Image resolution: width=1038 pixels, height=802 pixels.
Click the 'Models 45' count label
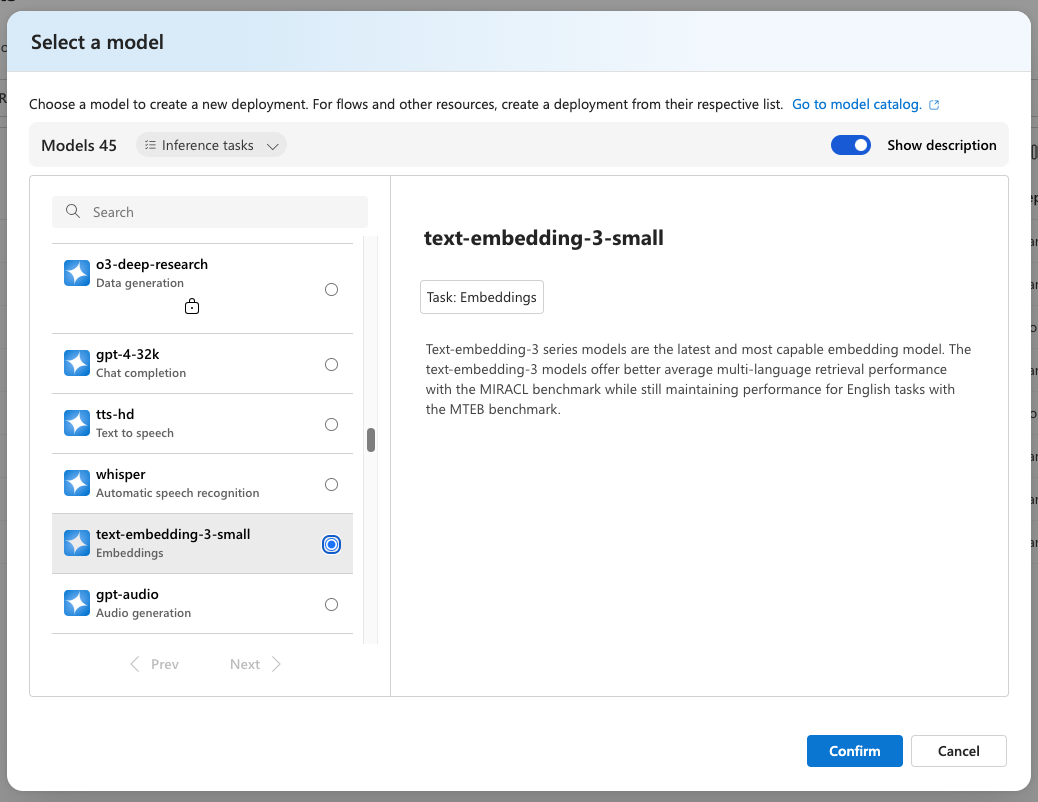point(79,146)
